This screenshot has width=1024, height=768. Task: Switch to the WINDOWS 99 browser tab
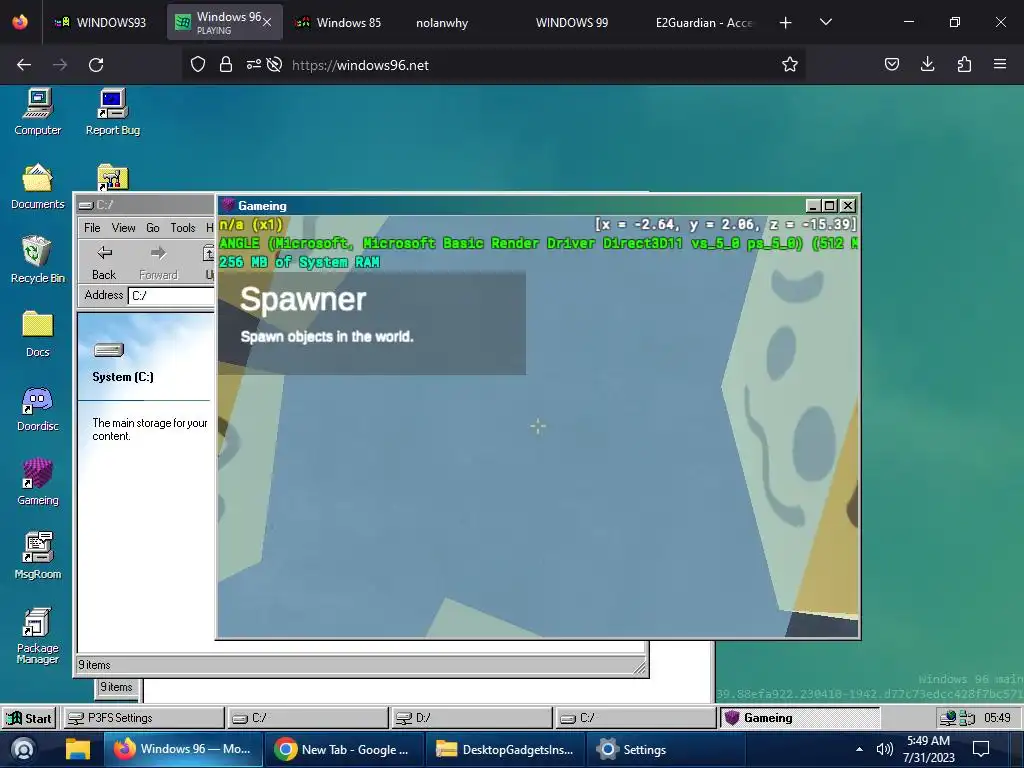point(571,22)
